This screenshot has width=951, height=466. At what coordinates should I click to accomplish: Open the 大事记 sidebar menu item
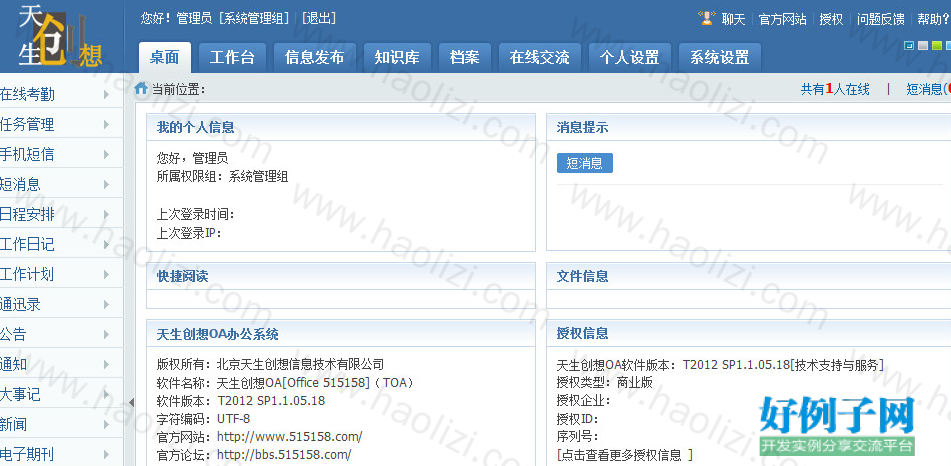point(61,394)
